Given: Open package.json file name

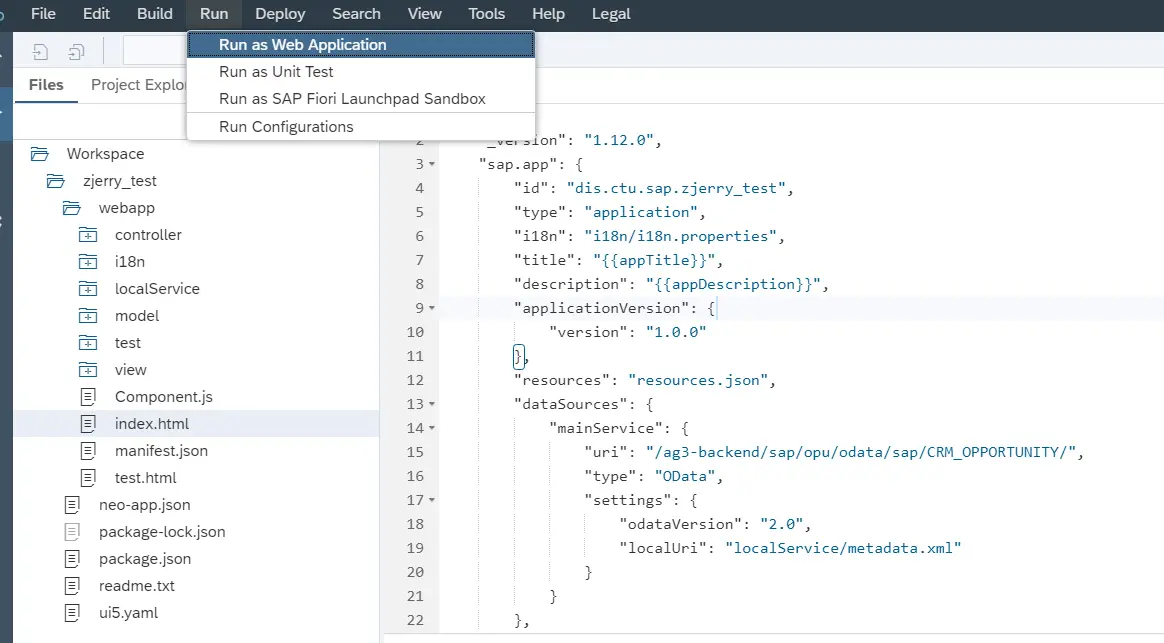Looking at the screenshot, I should [x=145, y=559].
